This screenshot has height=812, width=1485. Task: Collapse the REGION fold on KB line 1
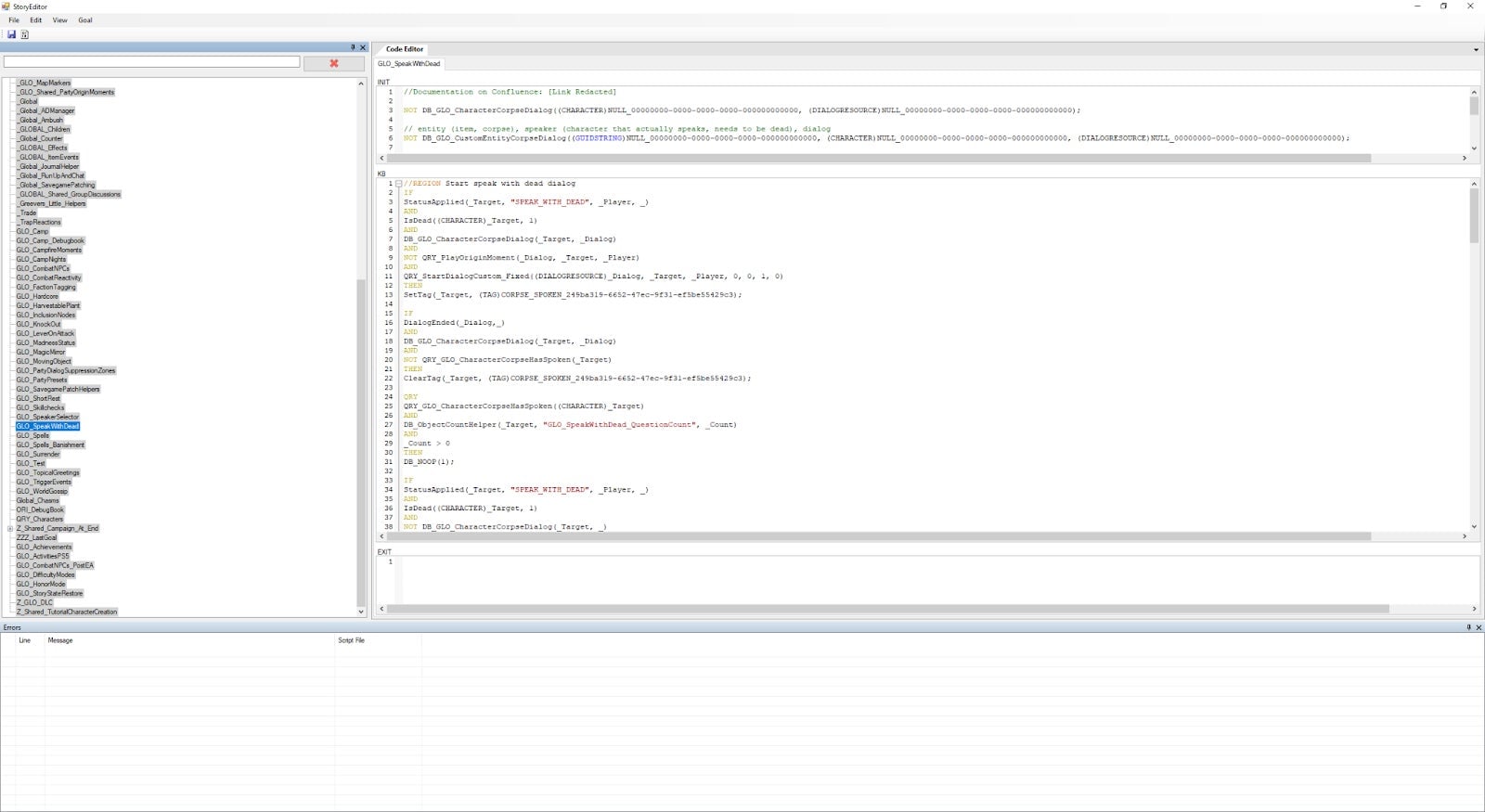pos(399,184)
